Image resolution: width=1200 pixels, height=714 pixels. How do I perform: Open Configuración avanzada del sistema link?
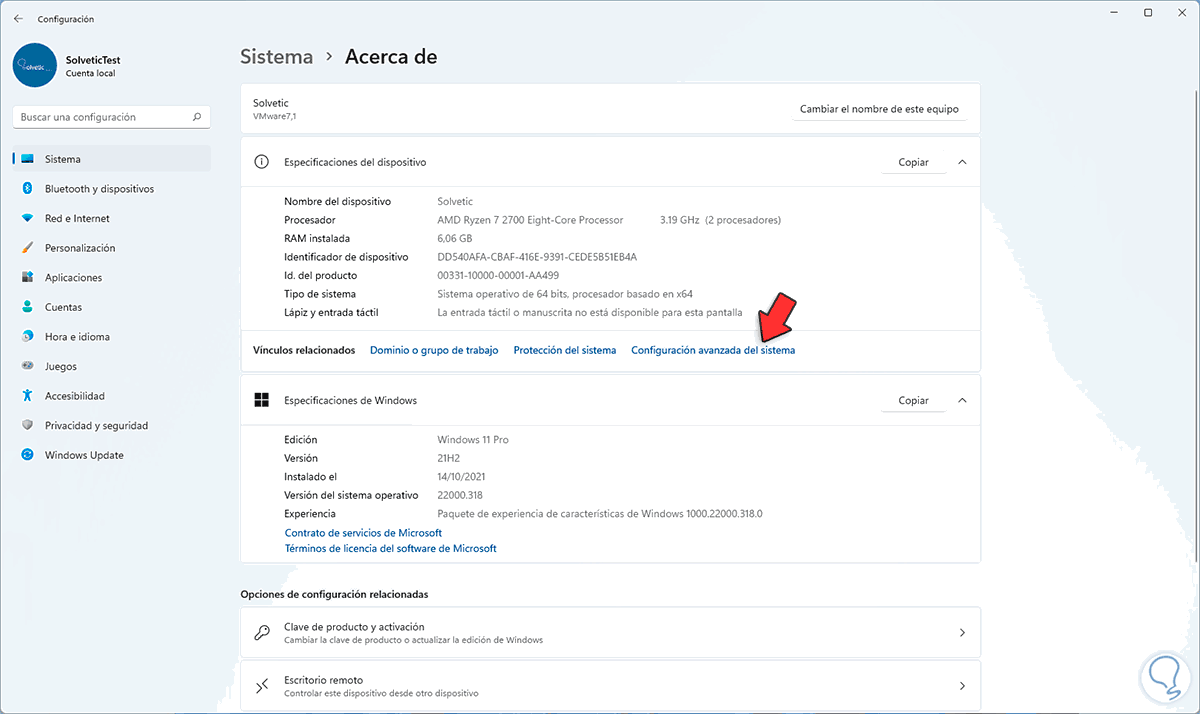(x=713, y=350)
